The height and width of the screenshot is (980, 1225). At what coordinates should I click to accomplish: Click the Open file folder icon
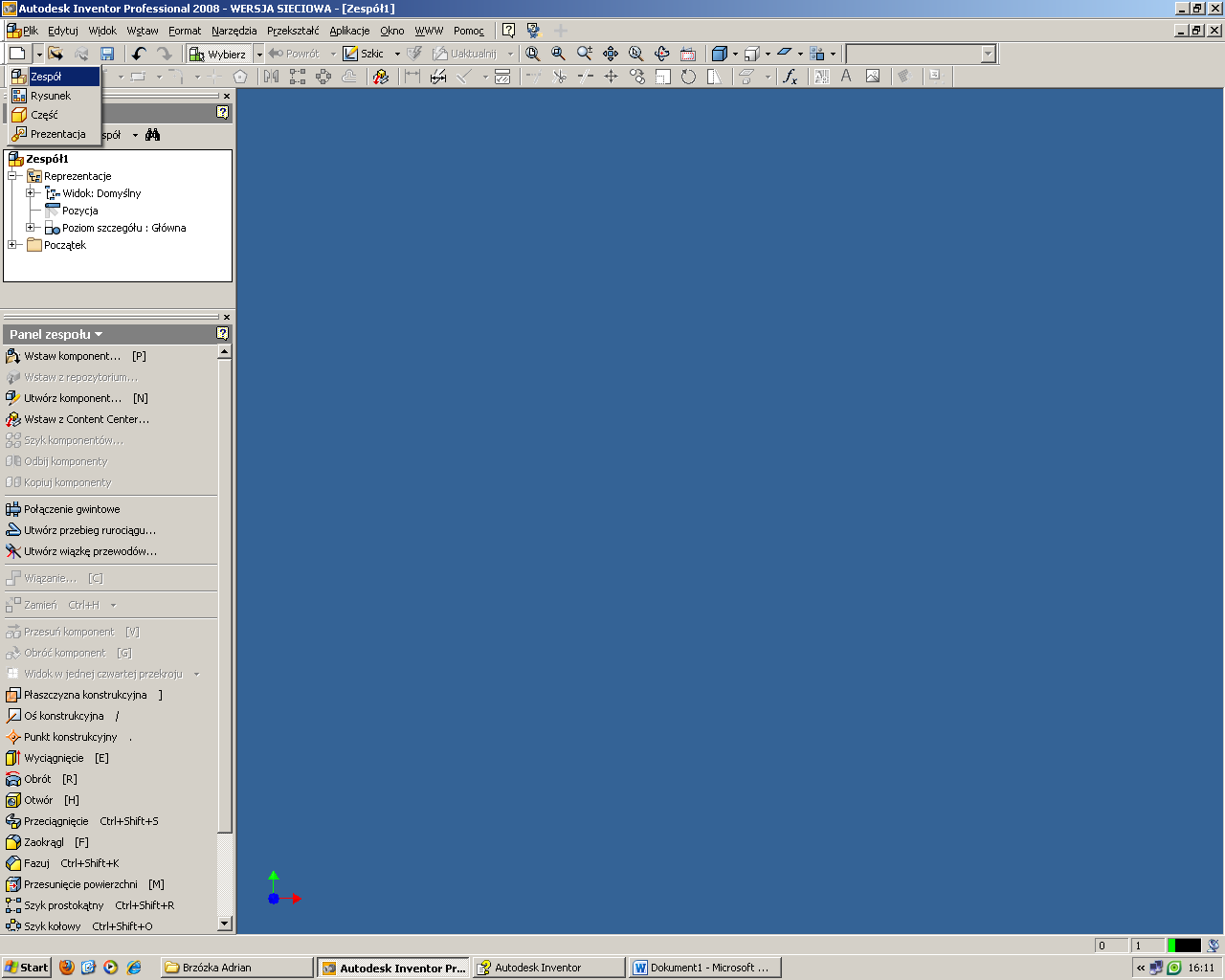[x=56, y=54]
